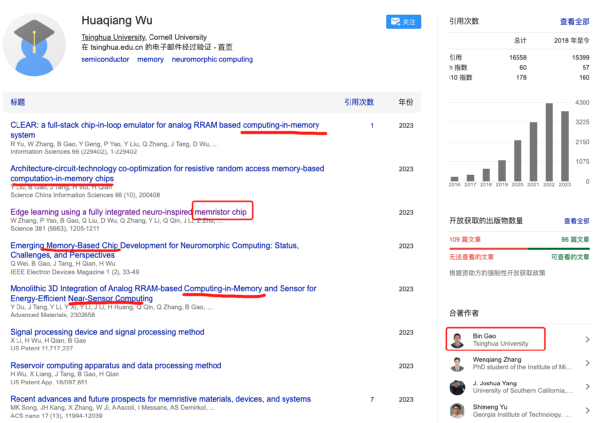This screenshot has height=423, width=602.
Task: View all open-access publications via 查看全部
Action: pyautogui.click(x=576, y=221)
